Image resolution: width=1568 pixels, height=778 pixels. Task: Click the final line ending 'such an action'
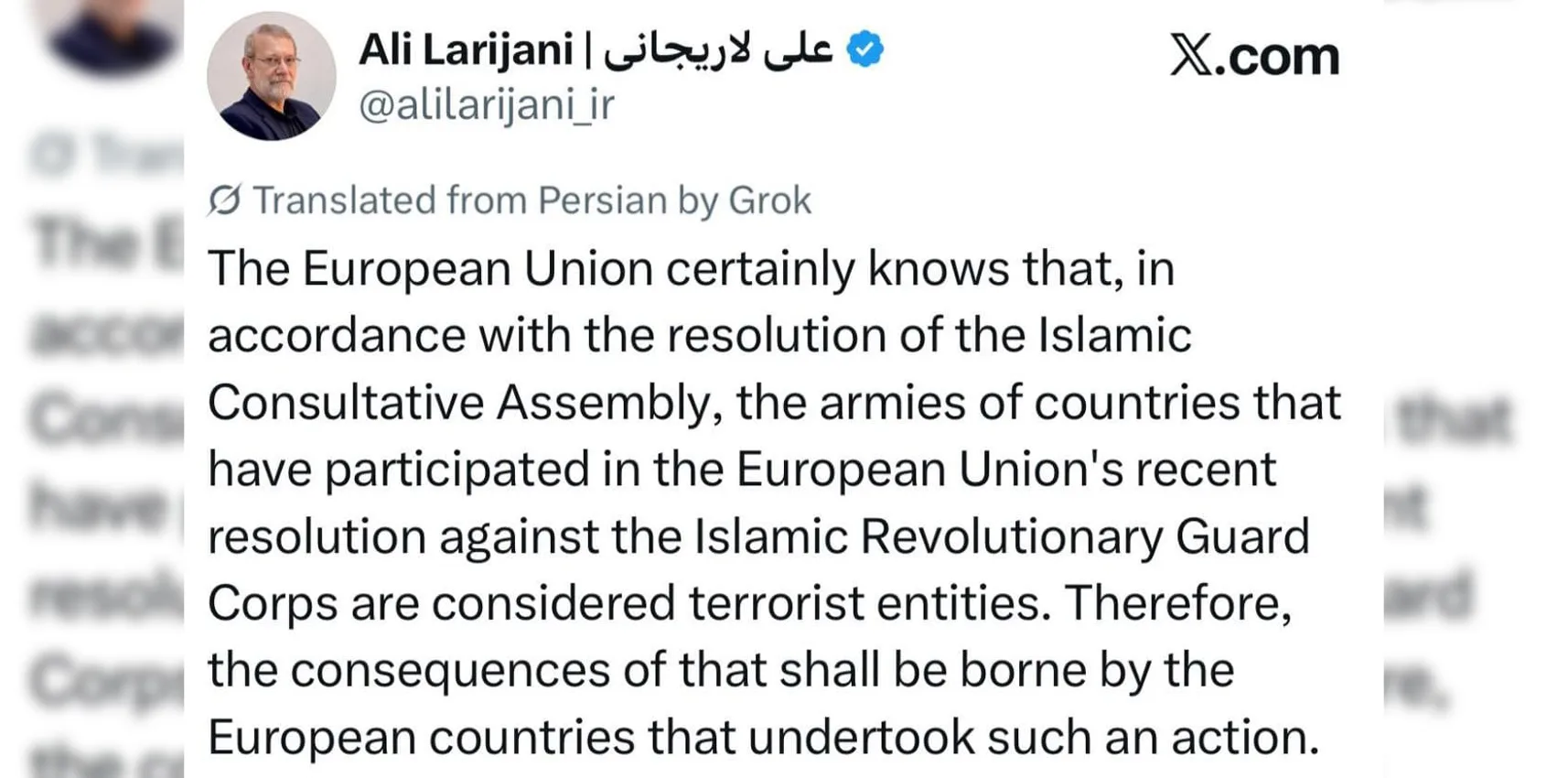click(x=763, y=737)
